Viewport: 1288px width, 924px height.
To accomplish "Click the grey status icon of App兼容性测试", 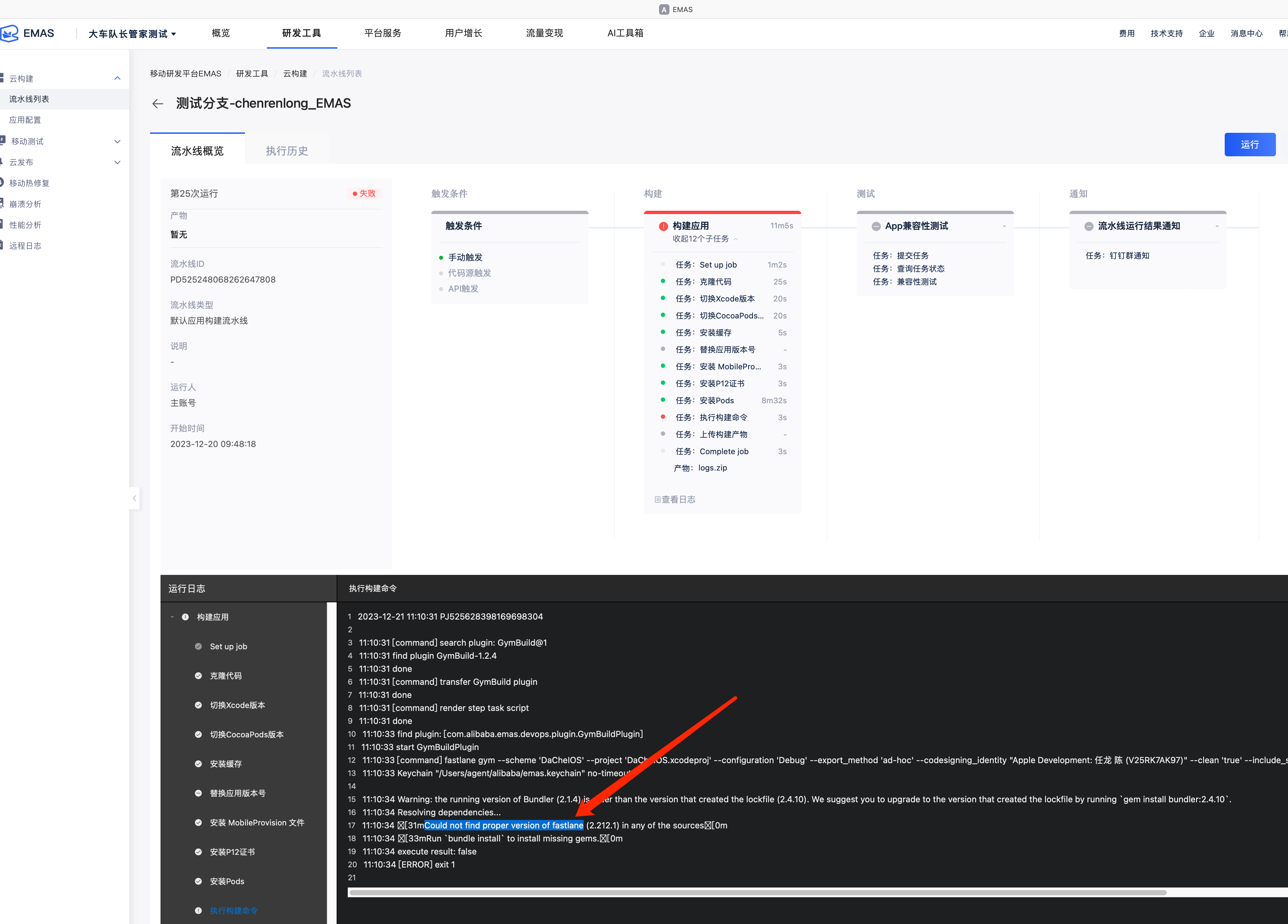I will coord(876,226).
